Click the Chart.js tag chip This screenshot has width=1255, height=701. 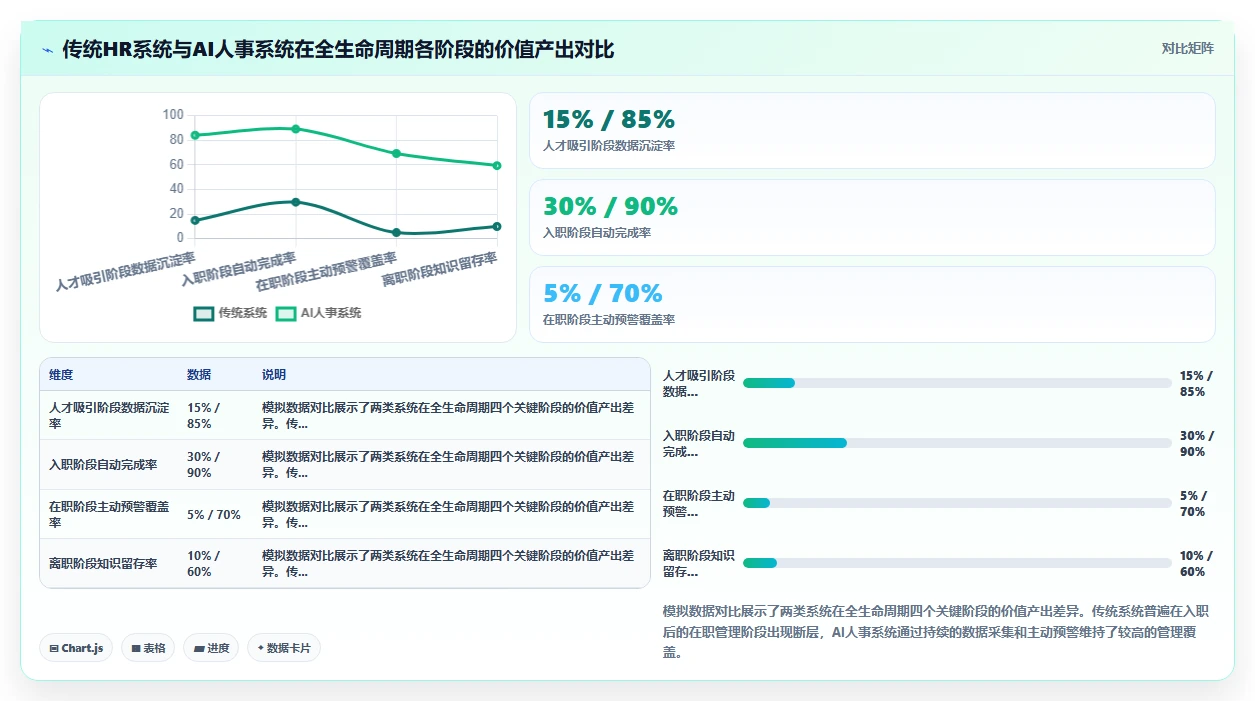(77, 648)
